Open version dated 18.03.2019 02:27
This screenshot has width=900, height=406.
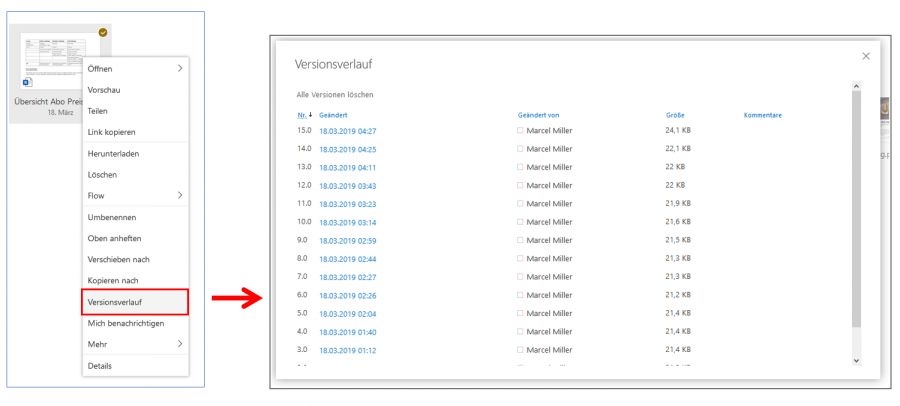point(348,277)
